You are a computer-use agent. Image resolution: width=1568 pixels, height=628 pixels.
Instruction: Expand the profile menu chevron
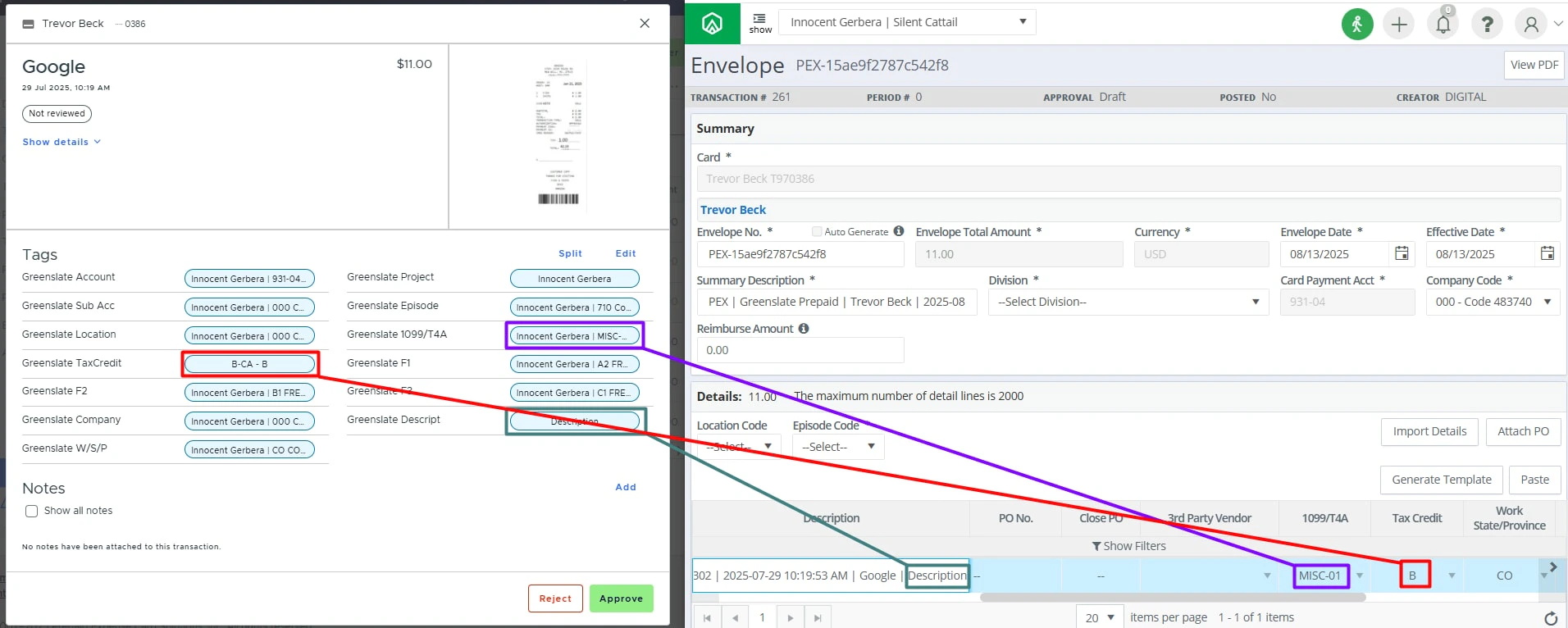tap(1557, 24)
